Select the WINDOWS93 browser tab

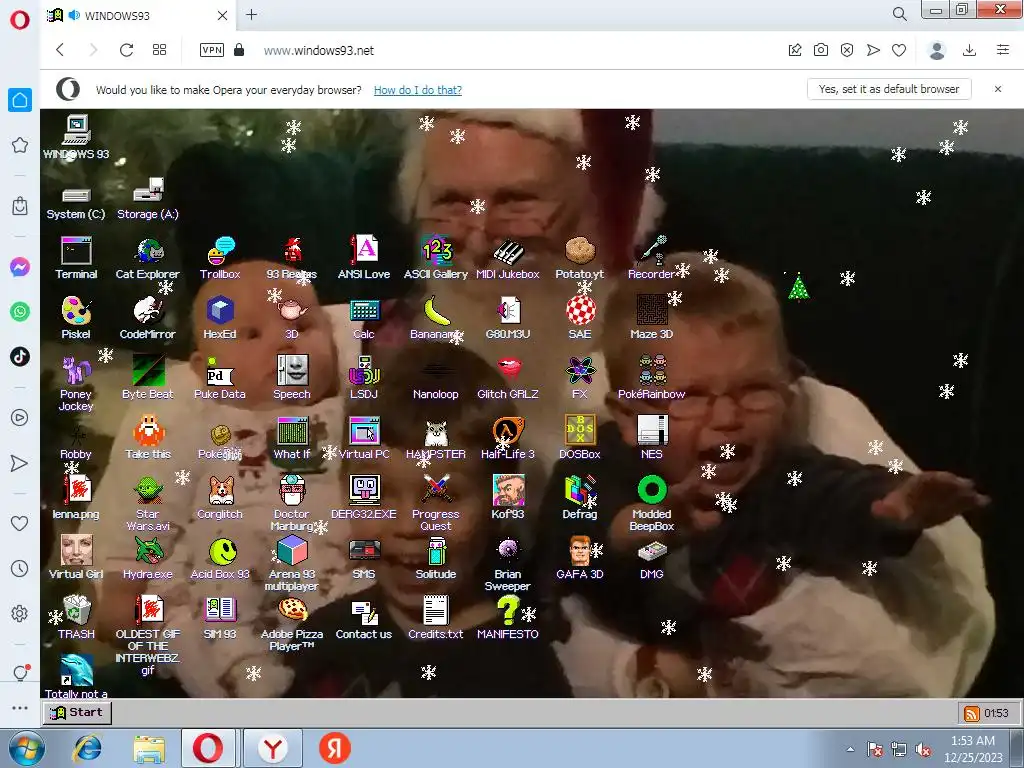138,16
